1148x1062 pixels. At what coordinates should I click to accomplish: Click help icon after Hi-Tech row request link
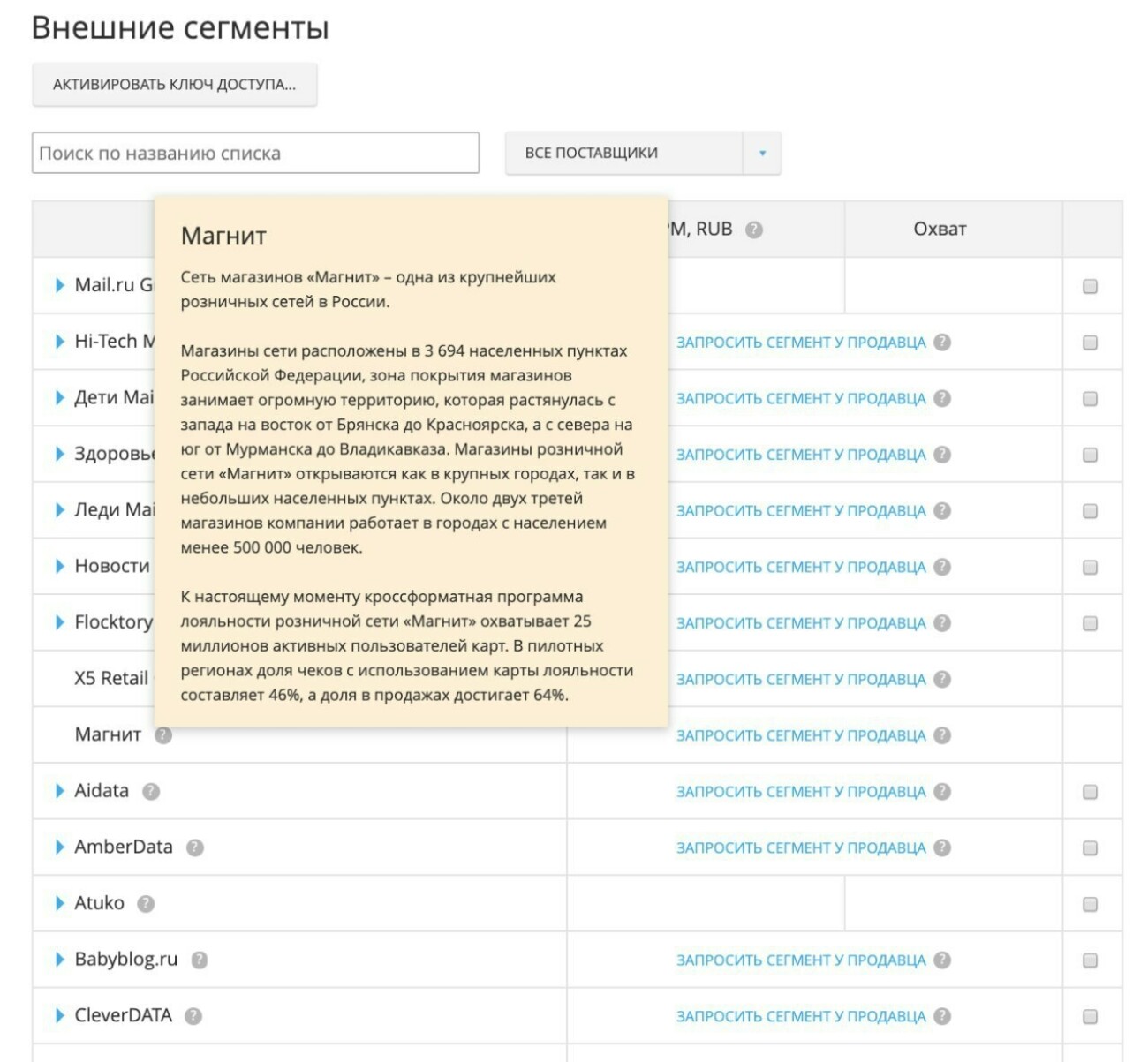coord(942,343)
